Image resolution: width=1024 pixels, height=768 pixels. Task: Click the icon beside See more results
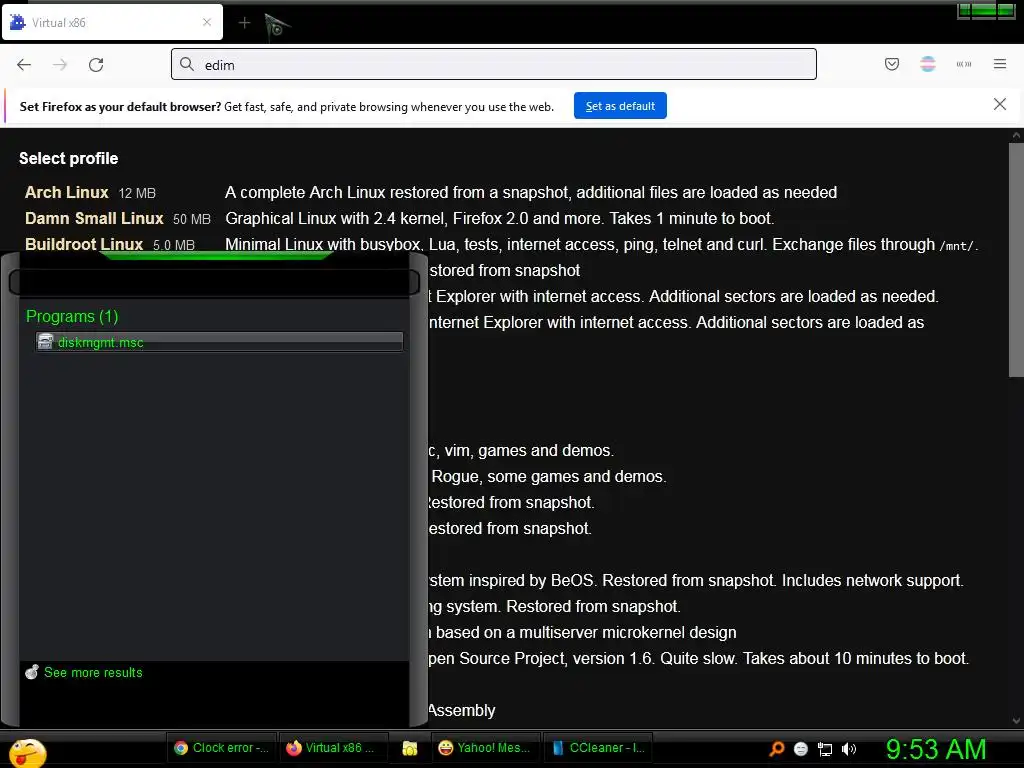point(31,672)
